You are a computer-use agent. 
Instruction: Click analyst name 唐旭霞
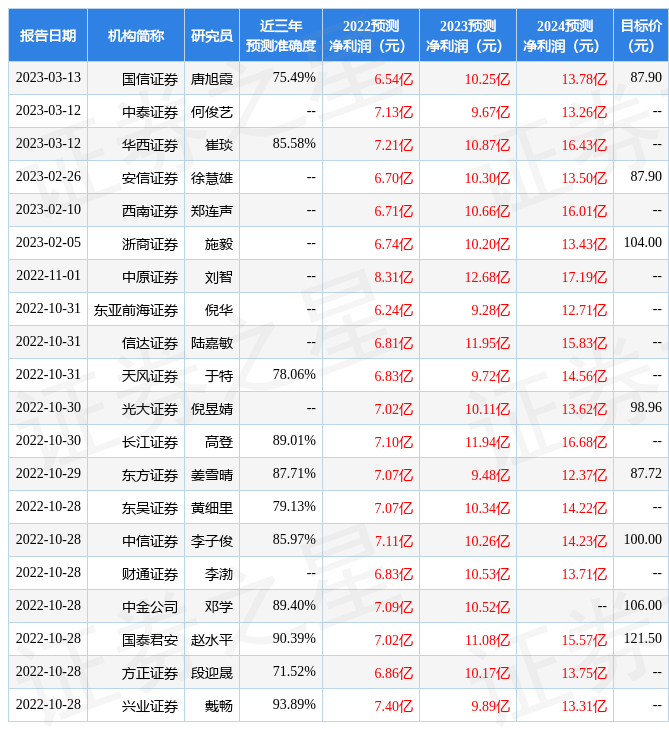click(x=212, y=78)
